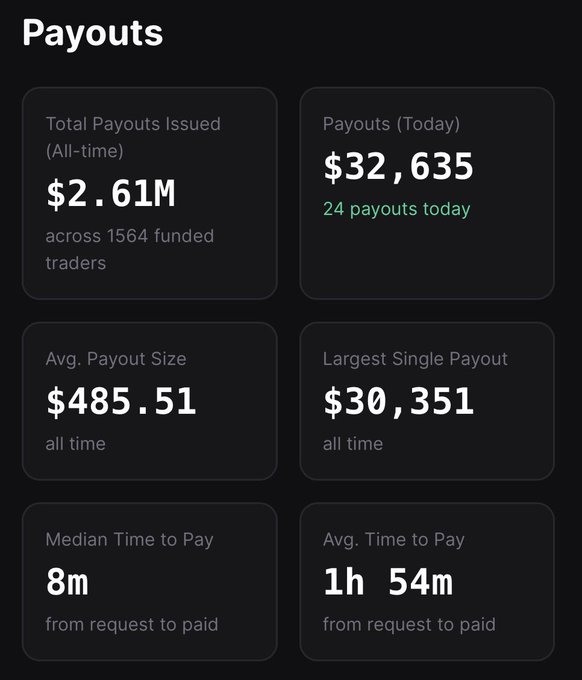This screenshot has height=680, width=582.
Task: Click 'from request to paid' under Median Time
Action: click(132, 625)
